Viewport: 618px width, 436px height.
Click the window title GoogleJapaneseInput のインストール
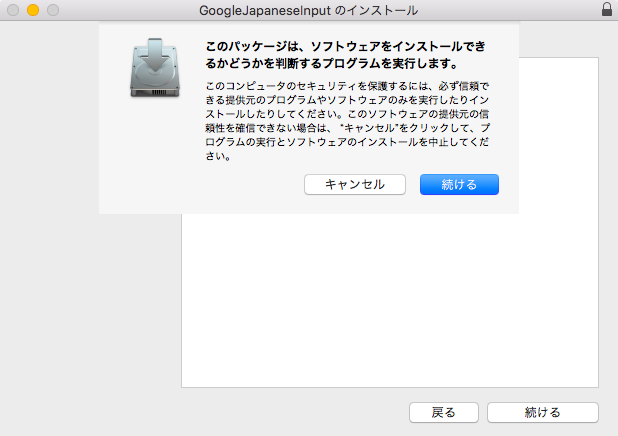[x=309, y=10]
